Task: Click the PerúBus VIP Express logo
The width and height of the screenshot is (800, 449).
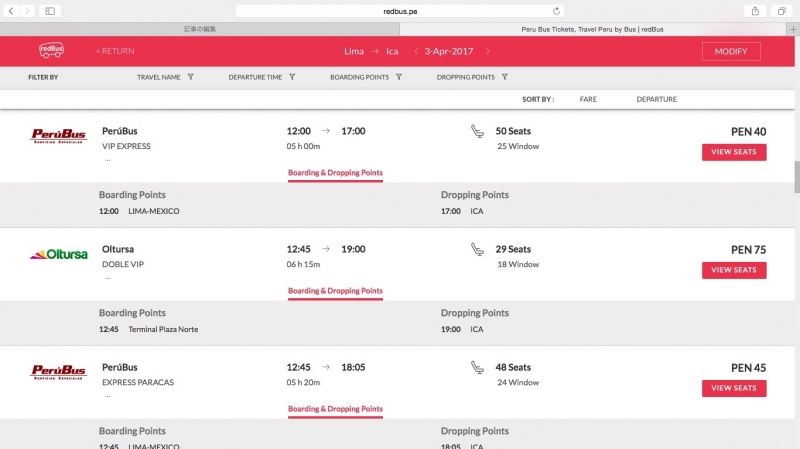Action: (59, 137)
